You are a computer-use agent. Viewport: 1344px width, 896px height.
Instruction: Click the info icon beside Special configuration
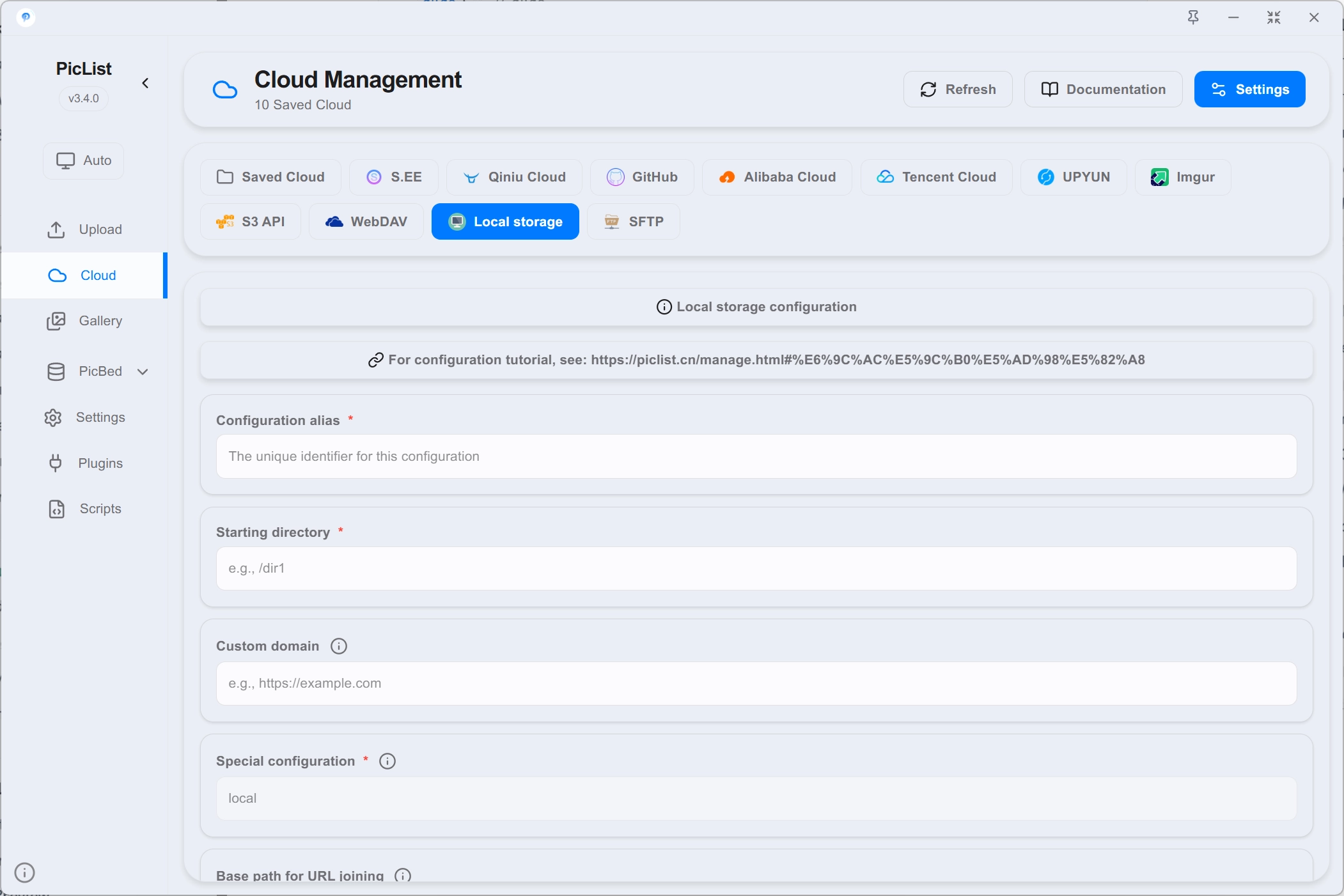click(387, 761)
